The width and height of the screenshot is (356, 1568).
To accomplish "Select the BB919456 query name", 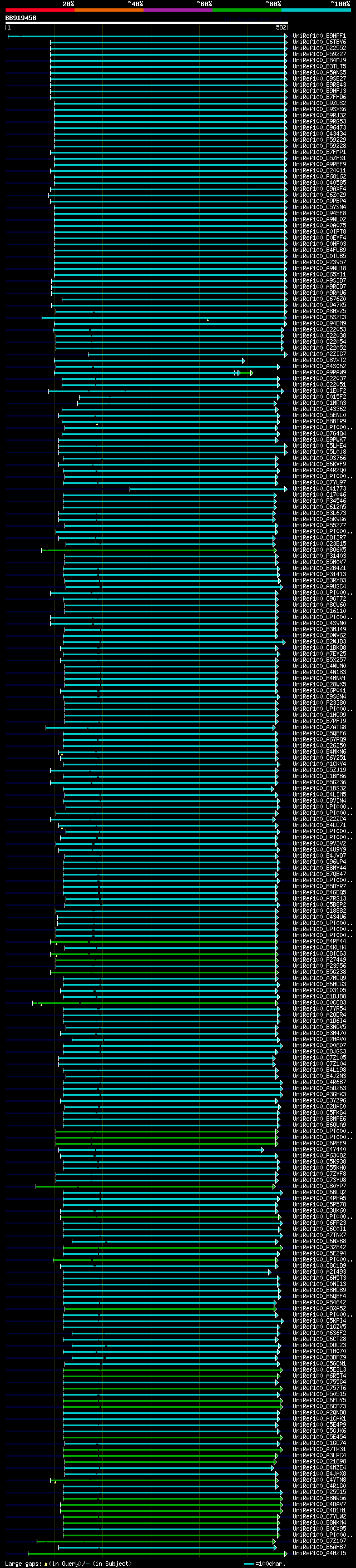I will click(x=21, y=18).
